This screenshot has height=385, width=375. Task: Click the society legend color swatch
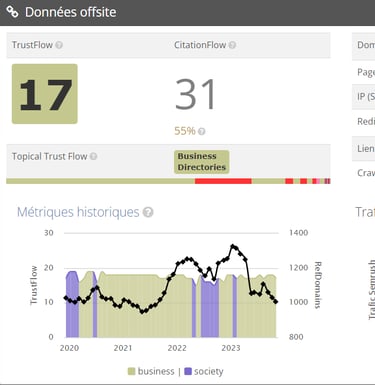click(x=188, y=371)
